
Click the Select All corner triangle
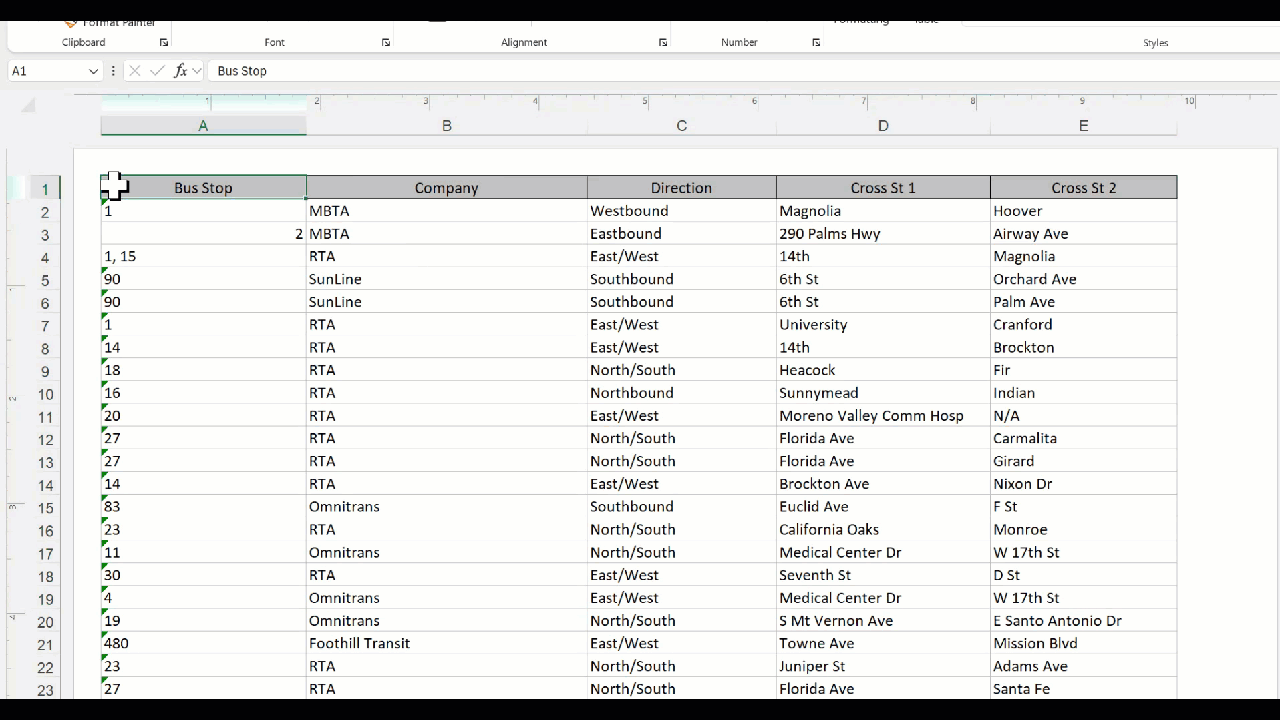pyautogui.click(x=28, y=105)
